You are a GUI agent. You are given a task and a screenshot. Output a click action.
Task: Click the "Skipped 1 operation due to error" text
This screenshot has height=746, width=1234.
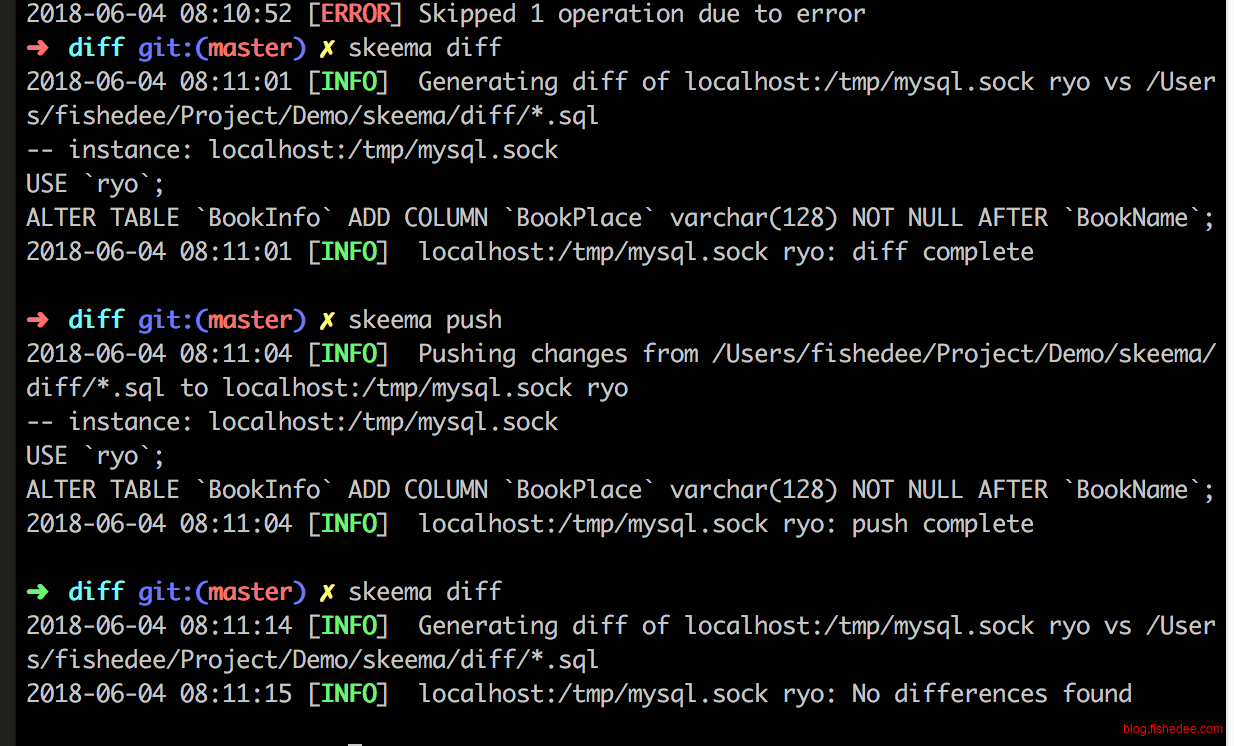pos(642,14)
